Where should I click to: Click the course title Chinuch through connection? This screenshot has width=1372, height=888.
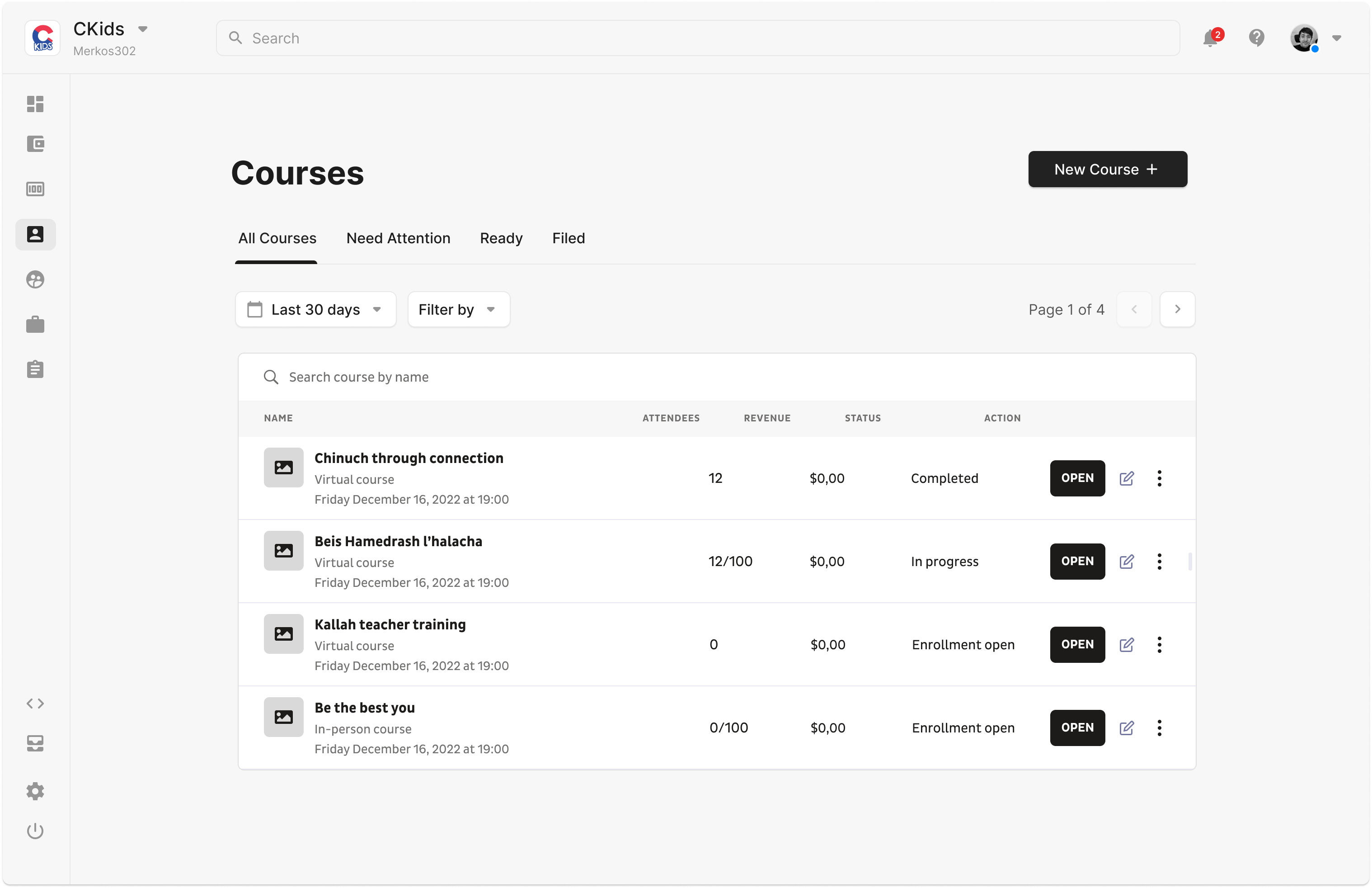409,458
